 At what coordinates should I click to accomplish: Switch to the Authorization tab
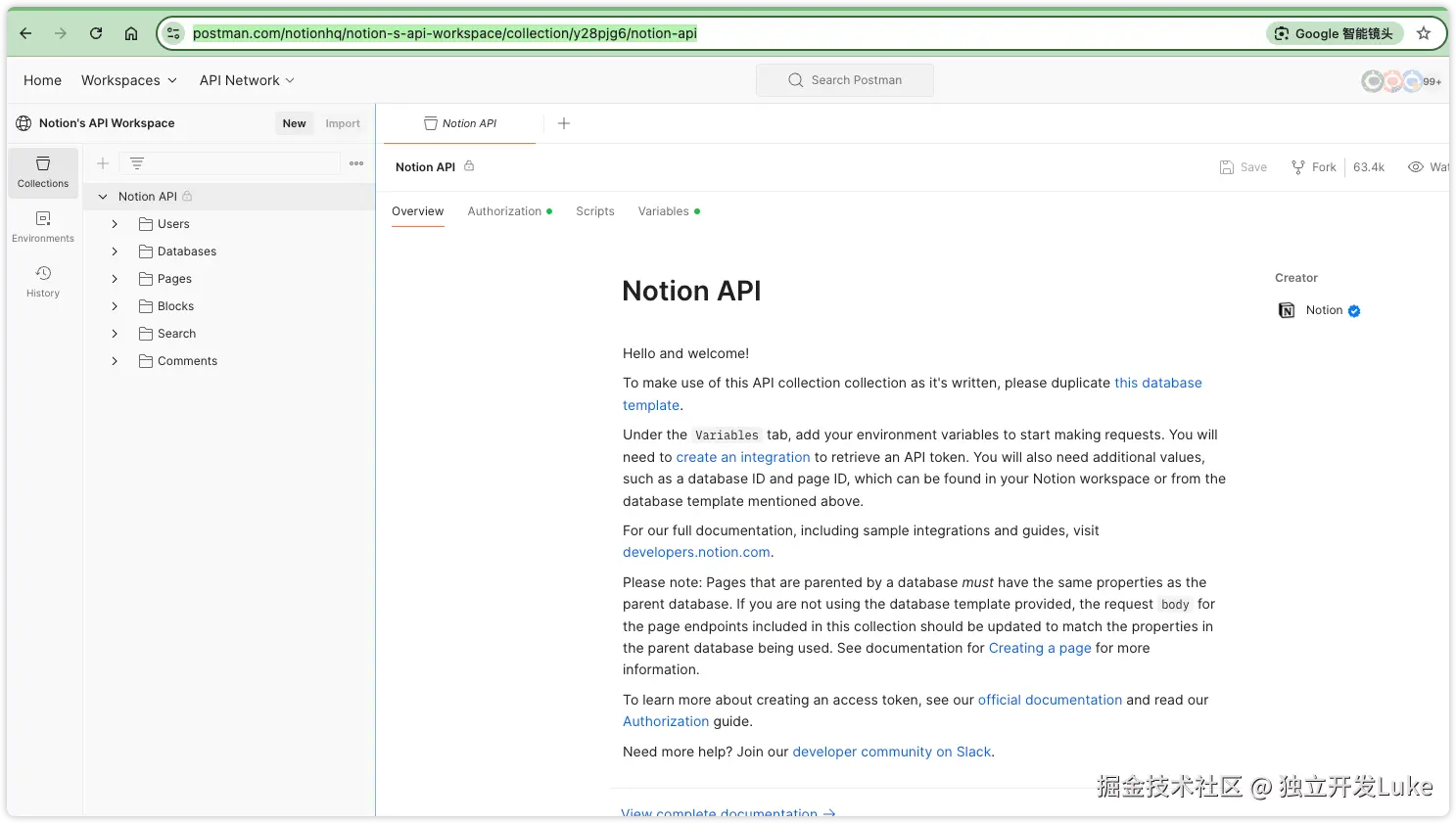pos(504,211)
